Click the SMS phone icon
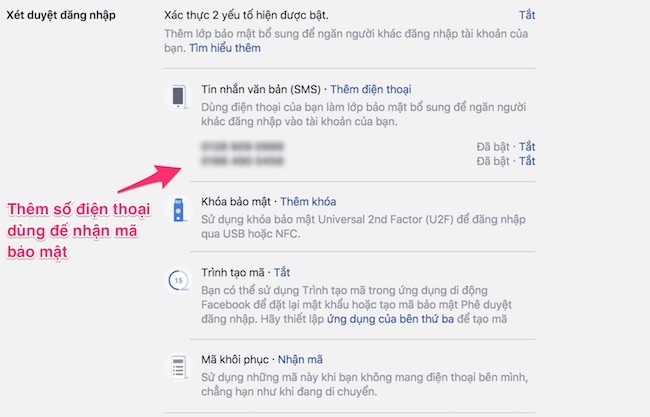 [178, 97]
